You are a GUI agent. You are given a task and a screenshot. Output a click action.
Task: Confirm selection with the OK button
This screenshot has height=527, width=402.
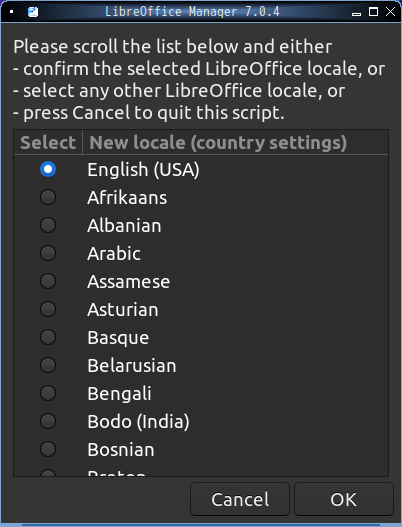tap(344, 499)
